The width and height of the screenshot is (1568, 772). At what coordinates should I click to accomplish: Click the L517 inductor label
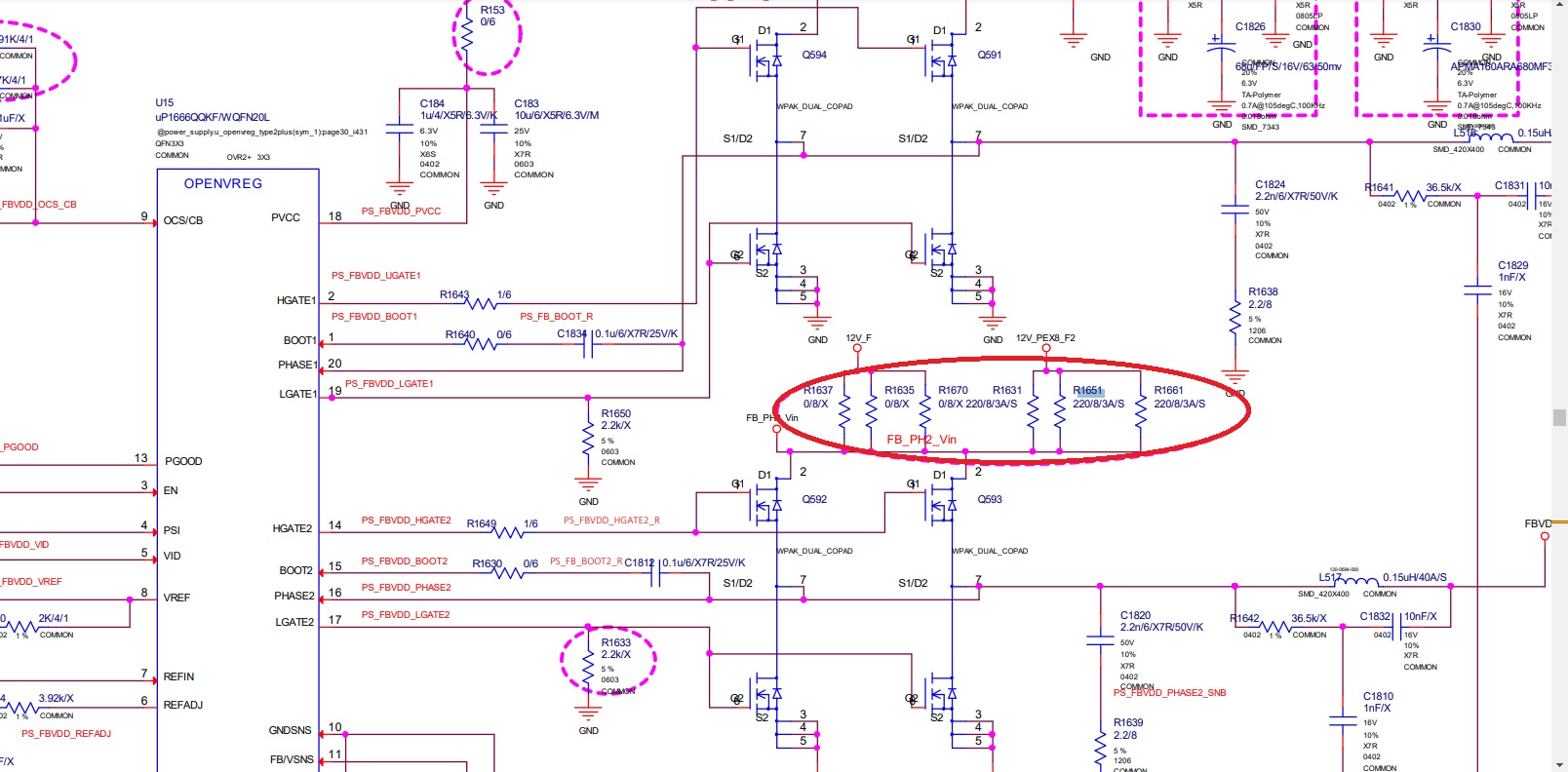(1330, 577)
